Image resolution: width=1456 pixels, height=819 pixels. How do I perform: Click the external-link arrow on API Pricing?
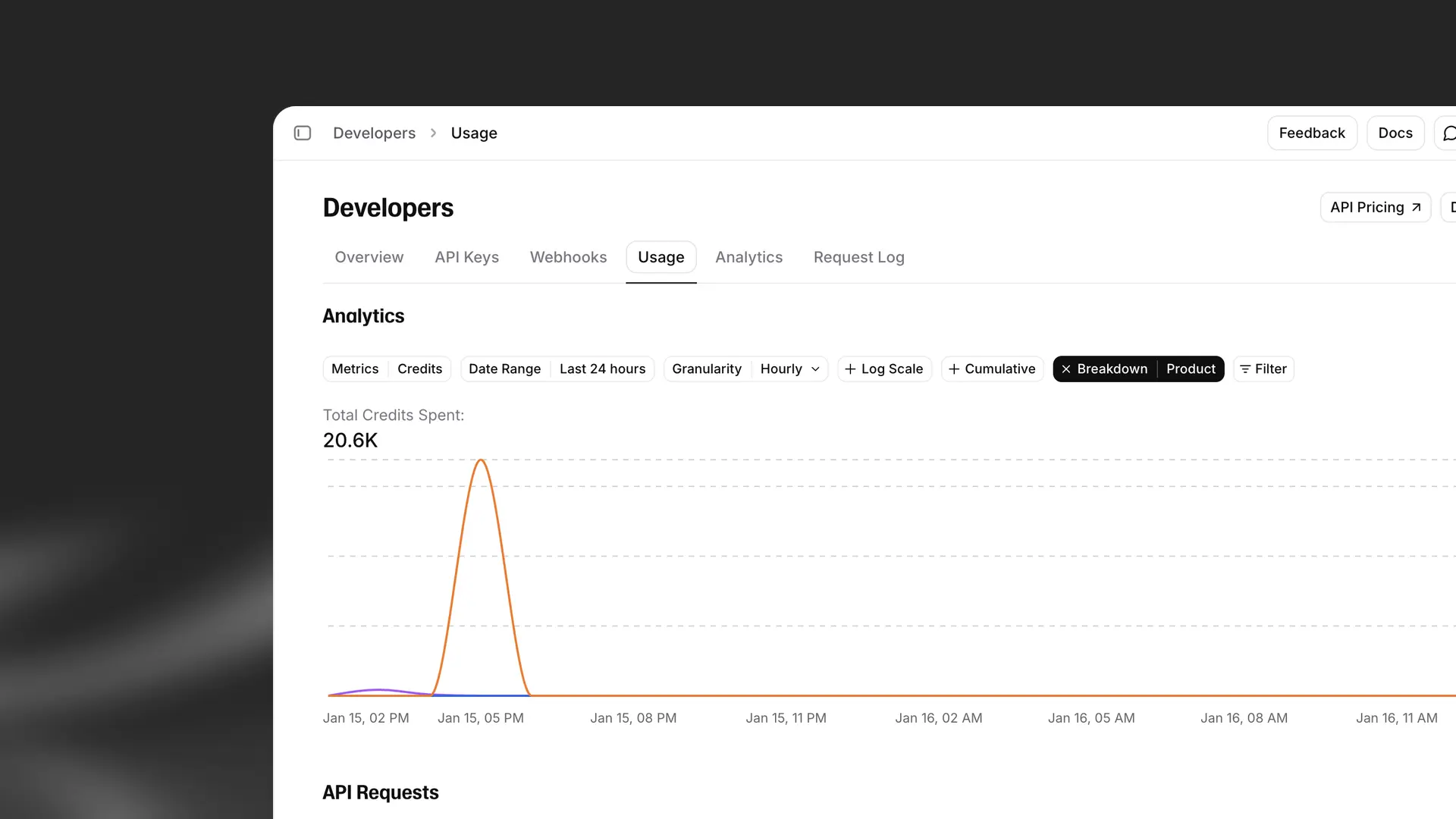click(x=1415, y=207)
